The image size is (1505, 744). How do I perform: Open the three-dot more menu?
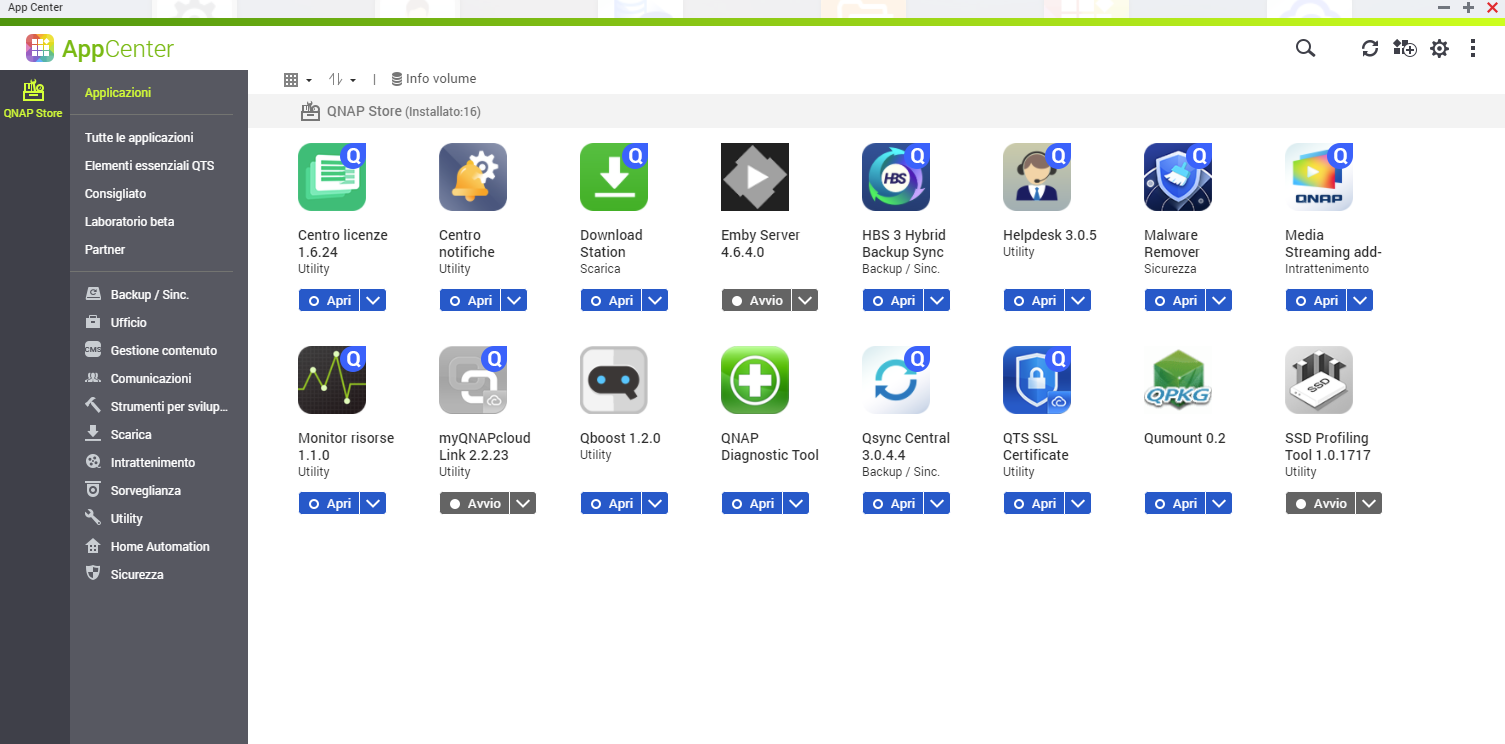coord(1473,48)
